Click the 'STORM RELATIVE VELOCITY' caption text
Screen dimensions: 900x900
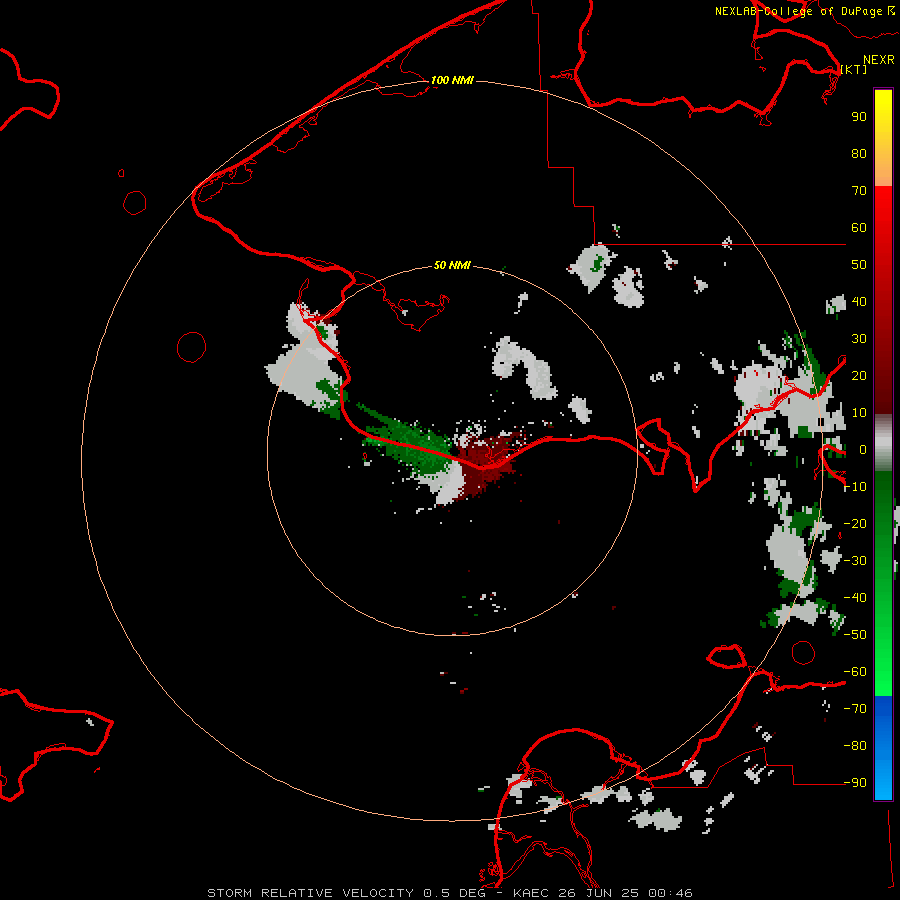310,893
